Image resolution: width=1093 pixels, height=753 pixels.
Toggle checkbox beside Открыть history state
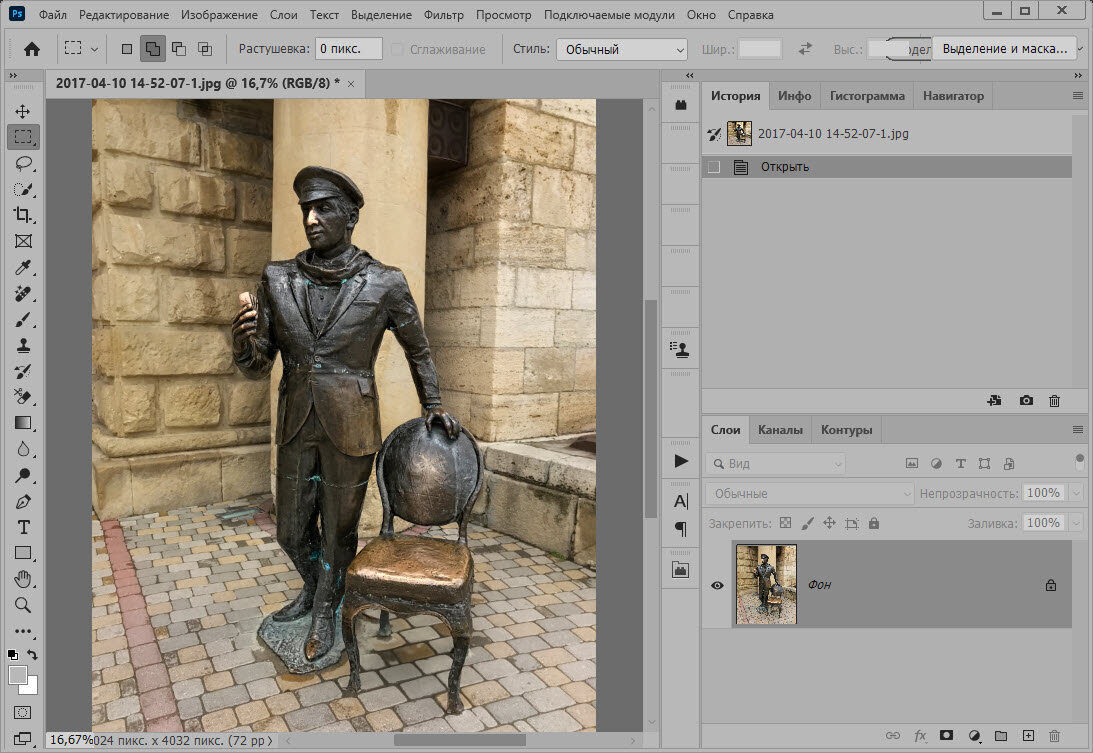(714, 167)
